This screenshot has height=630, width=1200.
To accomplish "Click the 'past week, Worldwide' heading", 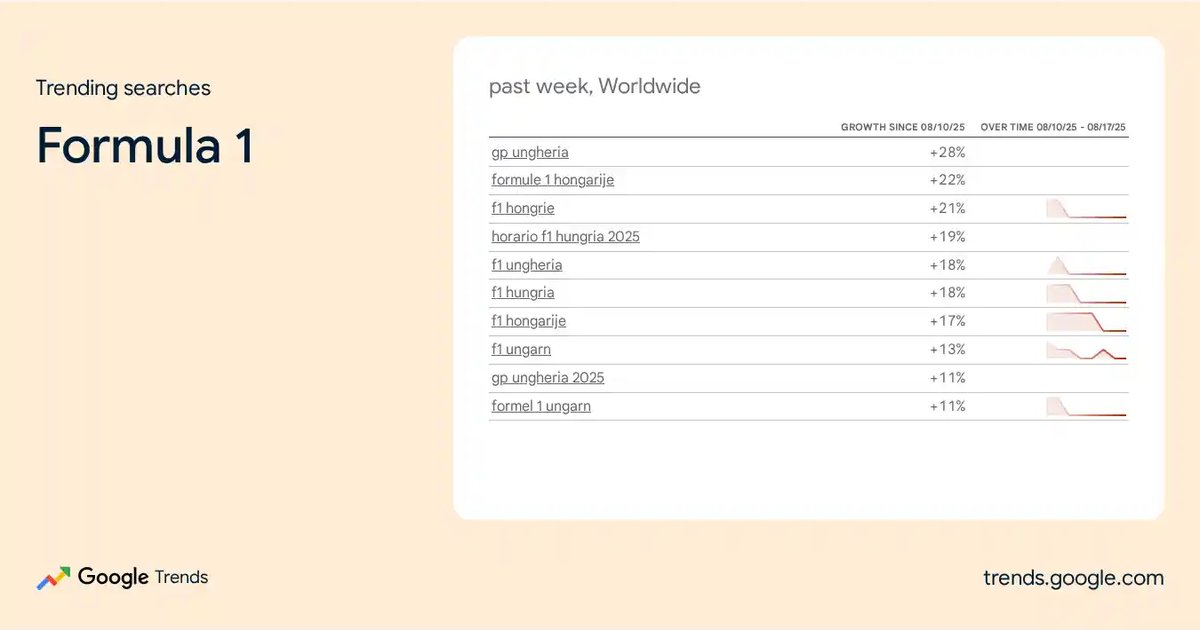I will click(595, 87).
